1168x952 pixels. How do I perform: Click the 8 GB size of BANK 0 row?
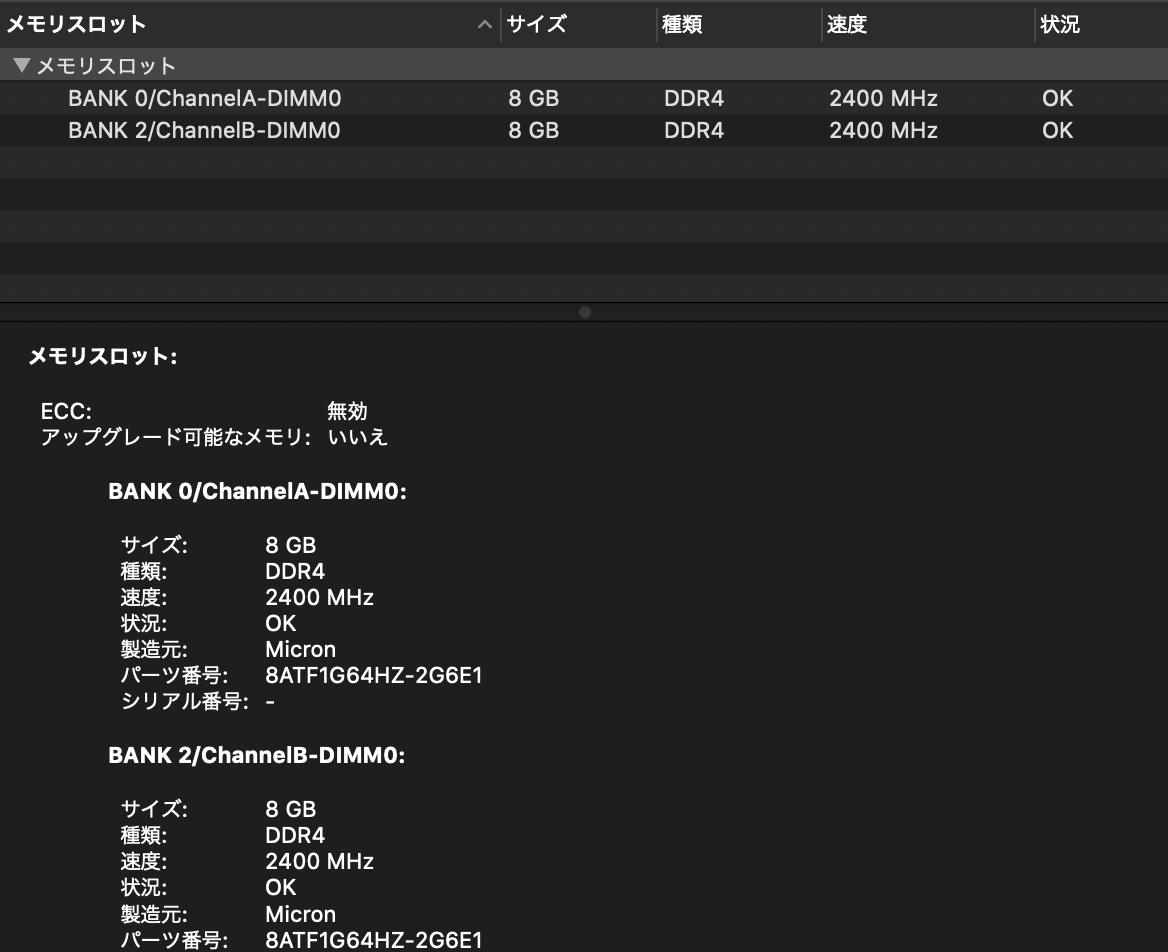(533, 98)
